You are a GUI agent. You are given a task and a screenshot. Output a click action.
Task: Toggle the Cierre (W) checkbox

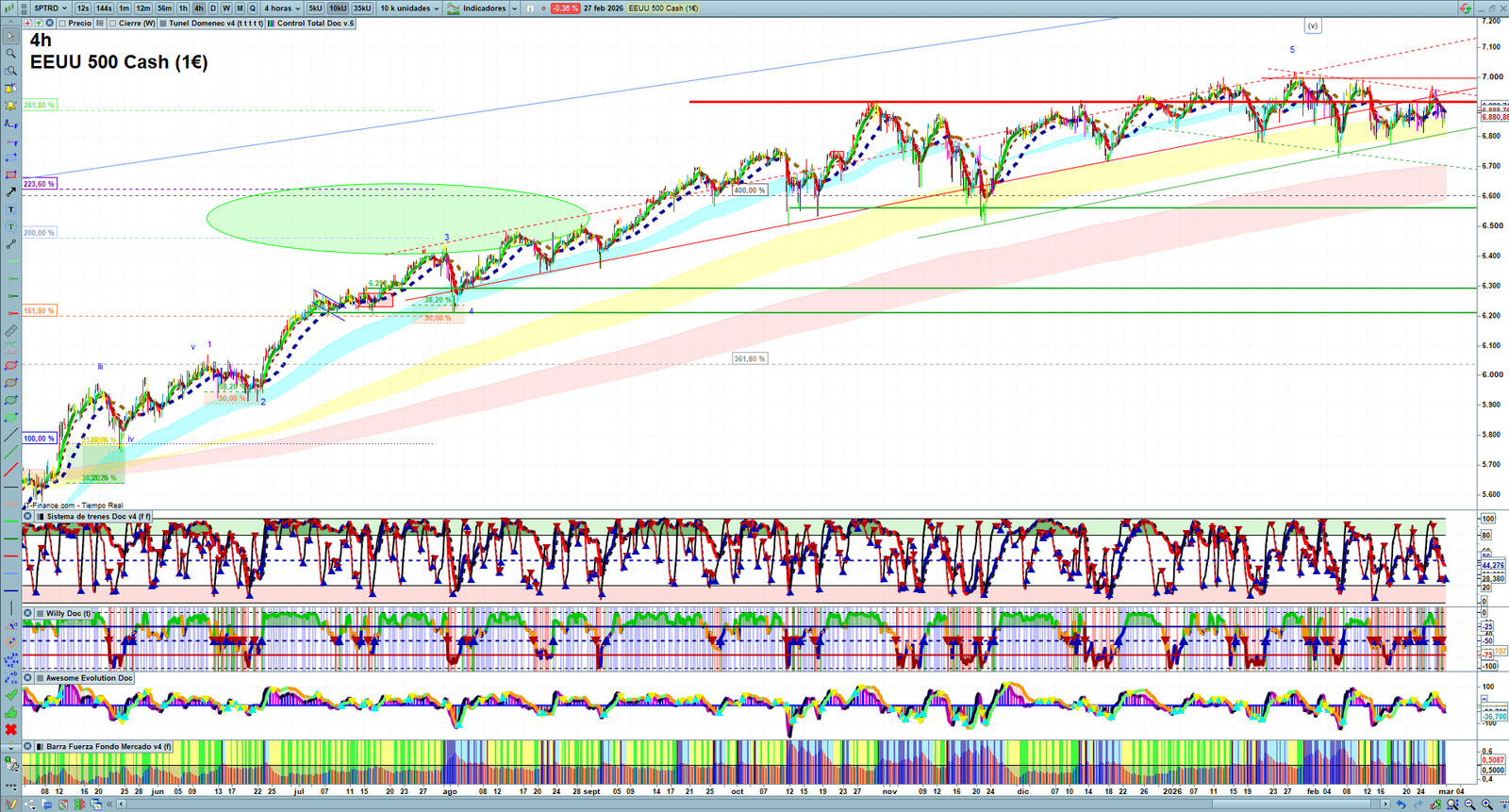[x=112, y=24]
